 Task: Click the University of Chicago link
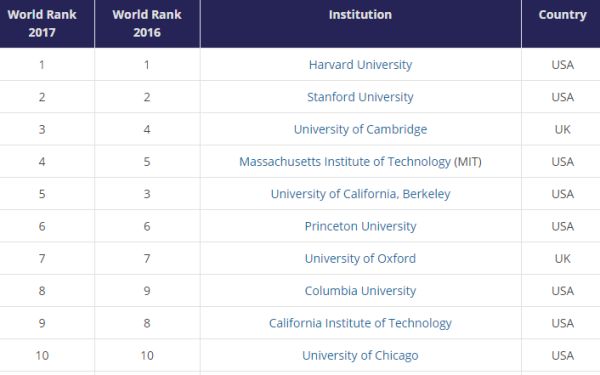[360, 355]
